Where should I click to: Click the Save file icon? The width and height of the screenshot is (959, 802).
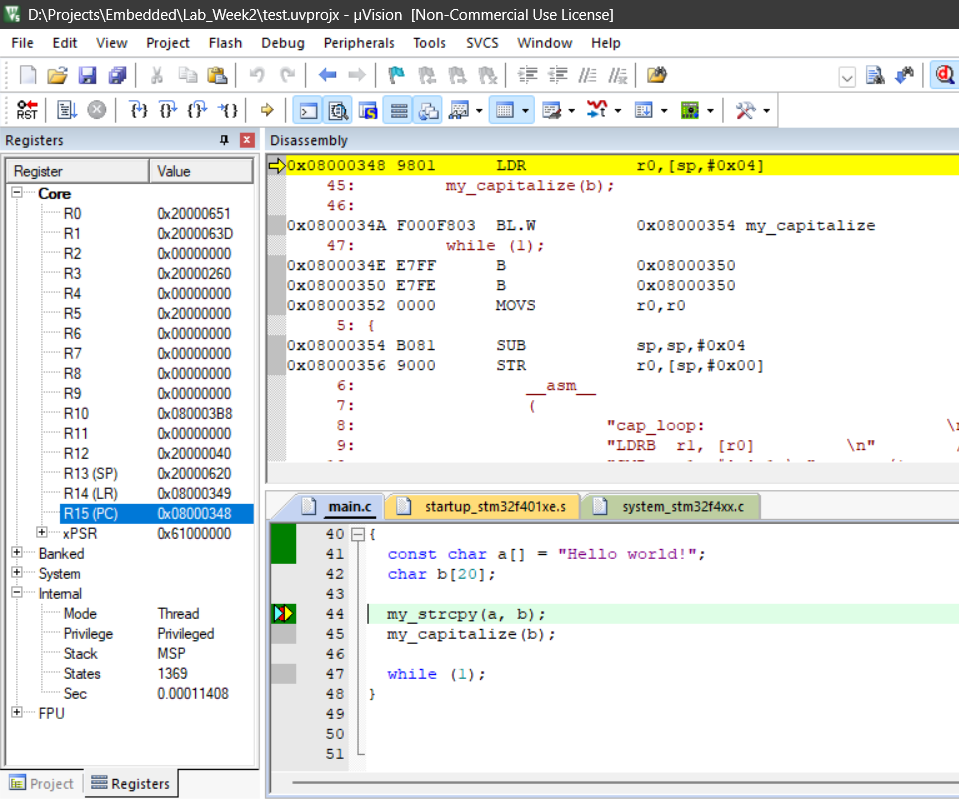87,75
